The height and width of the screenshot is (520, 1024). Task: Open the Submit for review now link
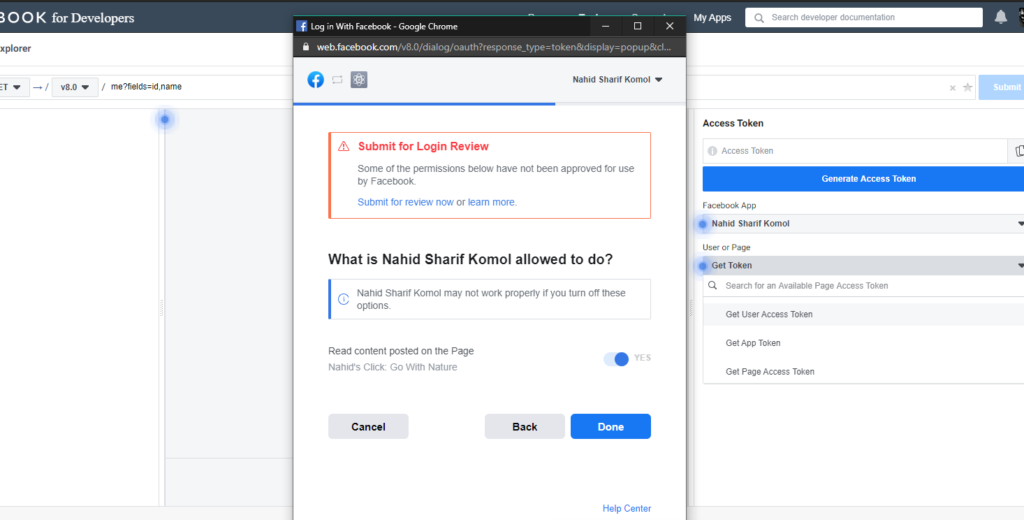[x=406, y=202]
